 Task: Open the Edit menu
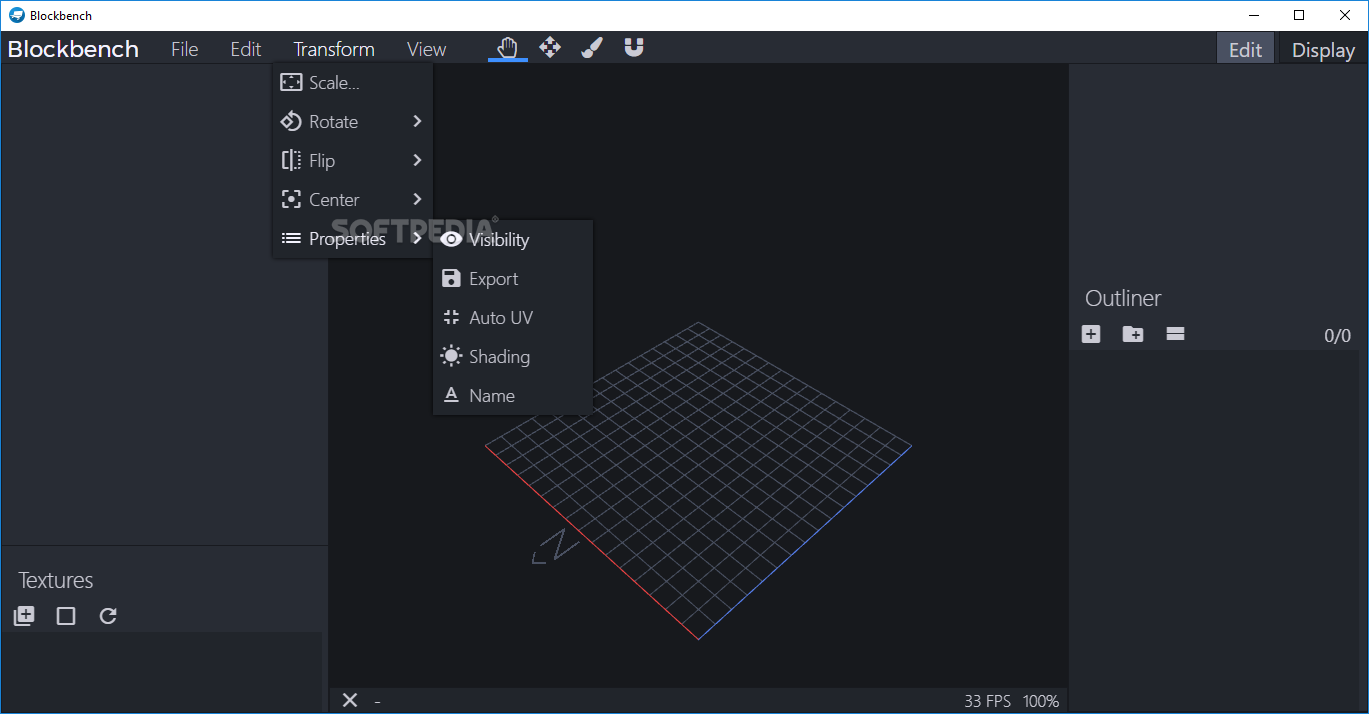(246, 49)
